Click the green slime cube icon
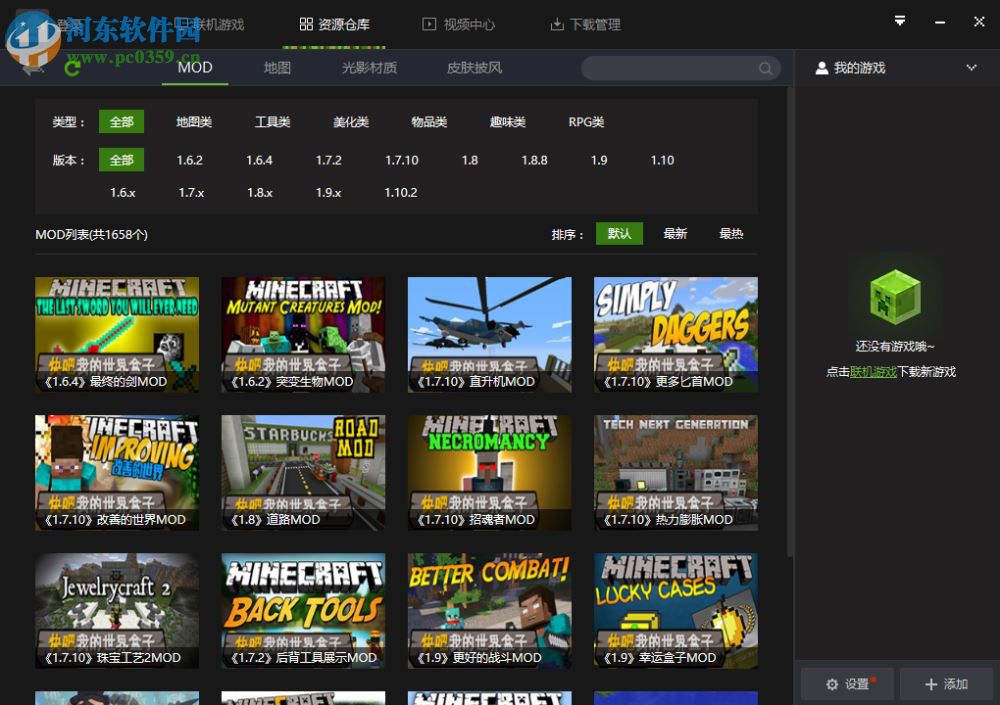1000x705 pixels. [x=895, y=297]
